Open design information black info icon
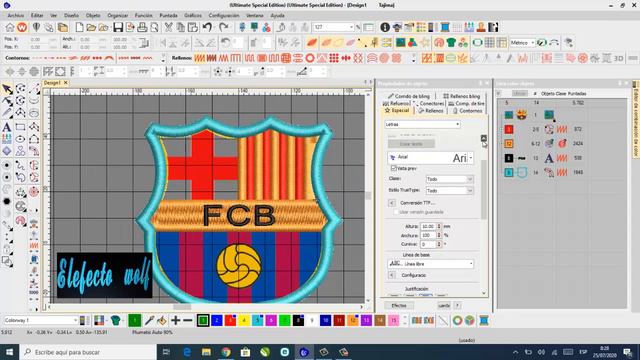 [385, 27]
